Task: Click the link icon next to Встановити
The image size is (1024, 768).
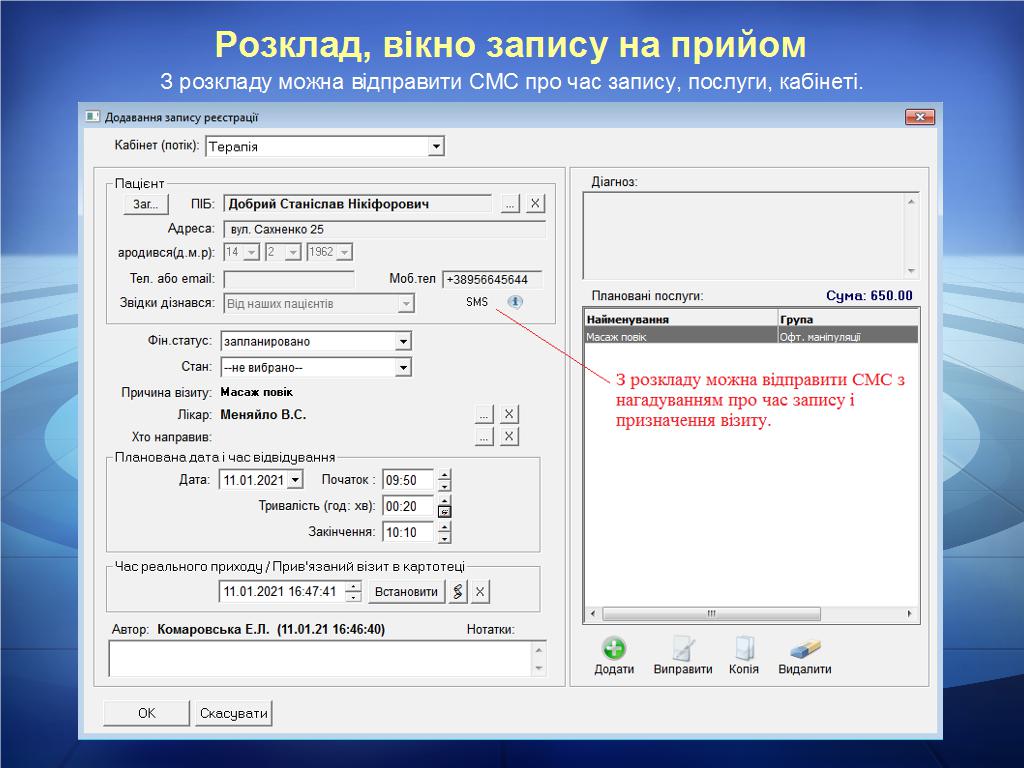Action: (x=458, y=592)
